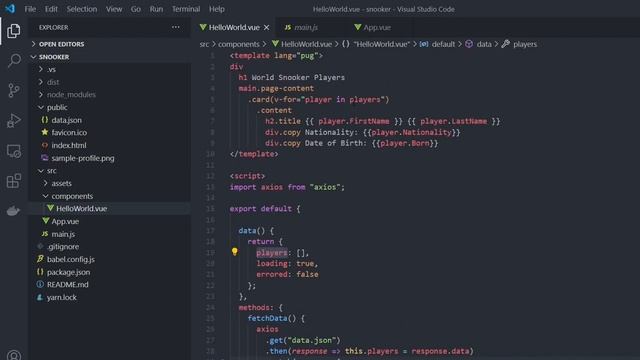Open Explorer more actions ellipsis
640x360 pixels.
[x=176, y=27]
